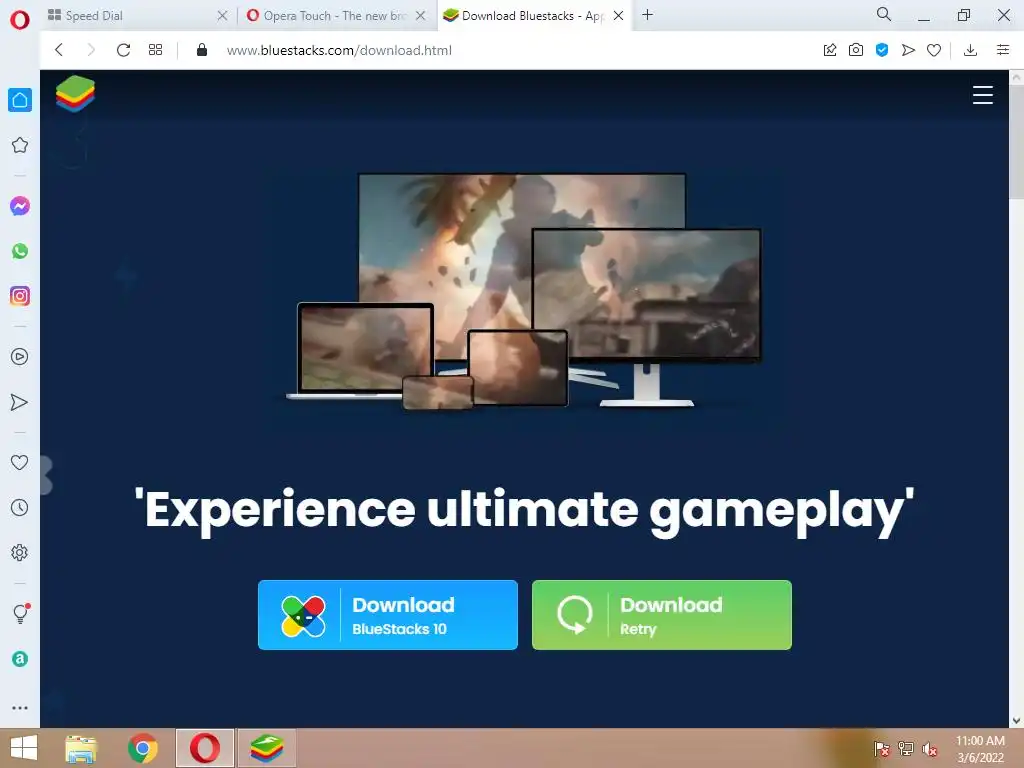The width and height of the screenshot is (1024, 768).
Task: Go forward to the next page
Action: point(91,50)
